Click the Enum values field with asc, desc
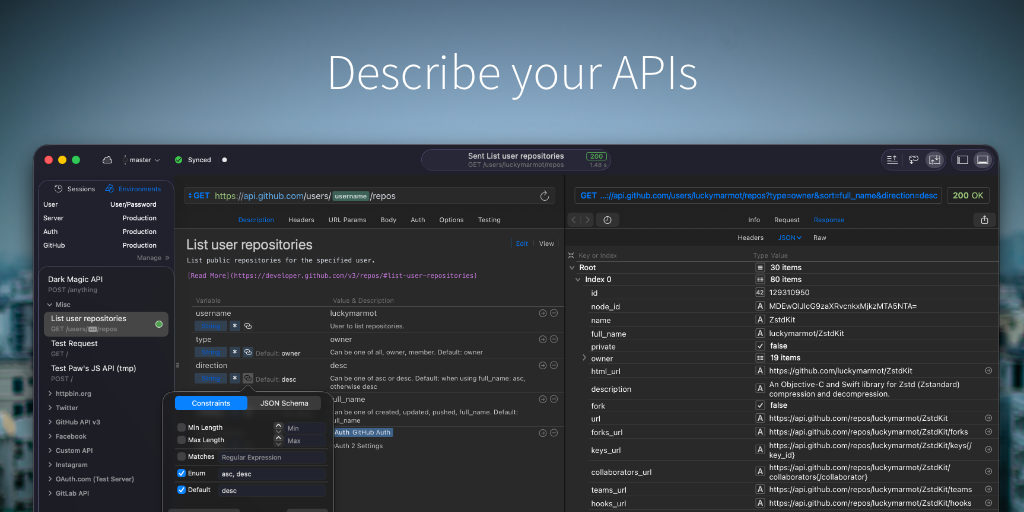The height and width of the screenshot is (512, 1024). (272, 474)
